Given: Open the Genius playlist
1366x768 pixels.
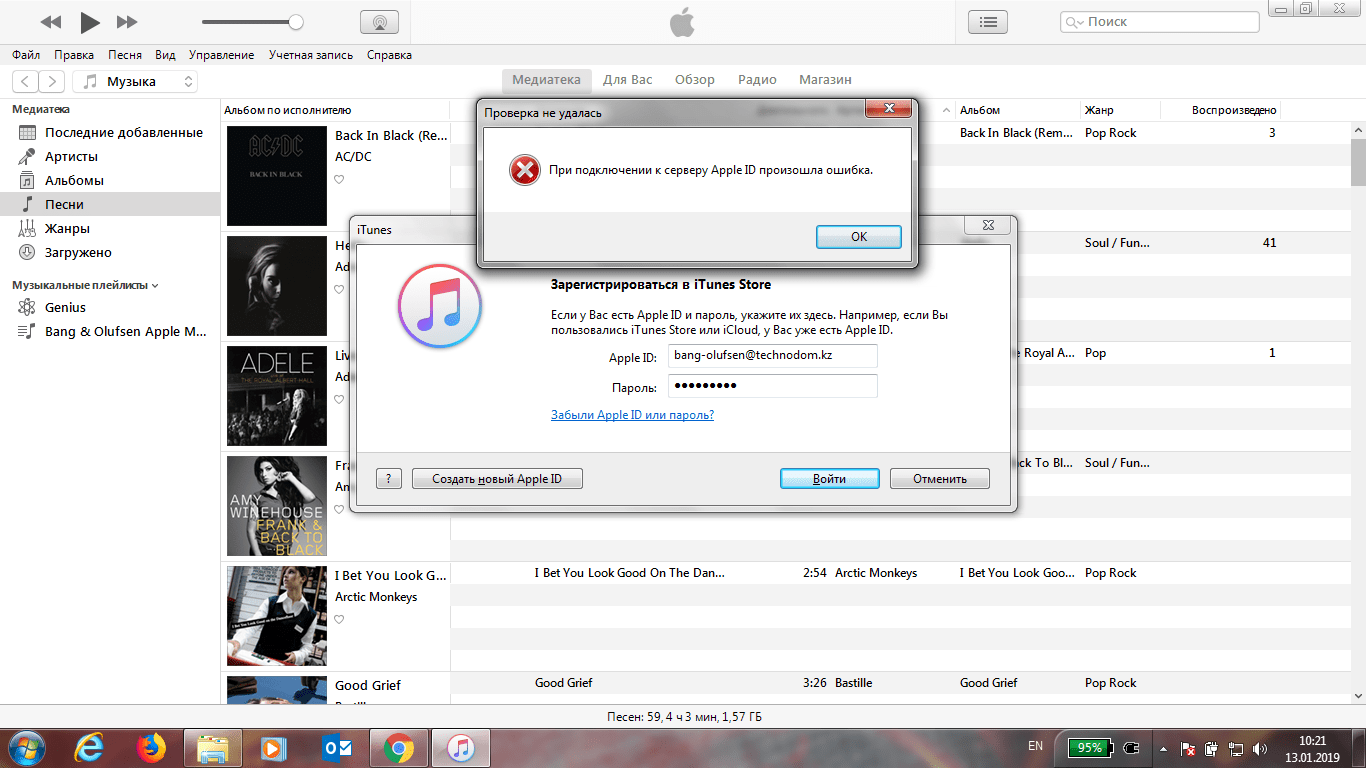Looking at the screenshot, I should tap(110, 307).
